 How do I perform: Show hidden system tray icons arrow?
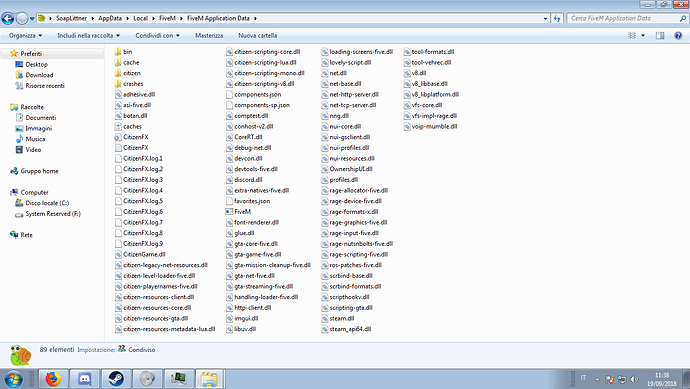[x=597, y=379]
